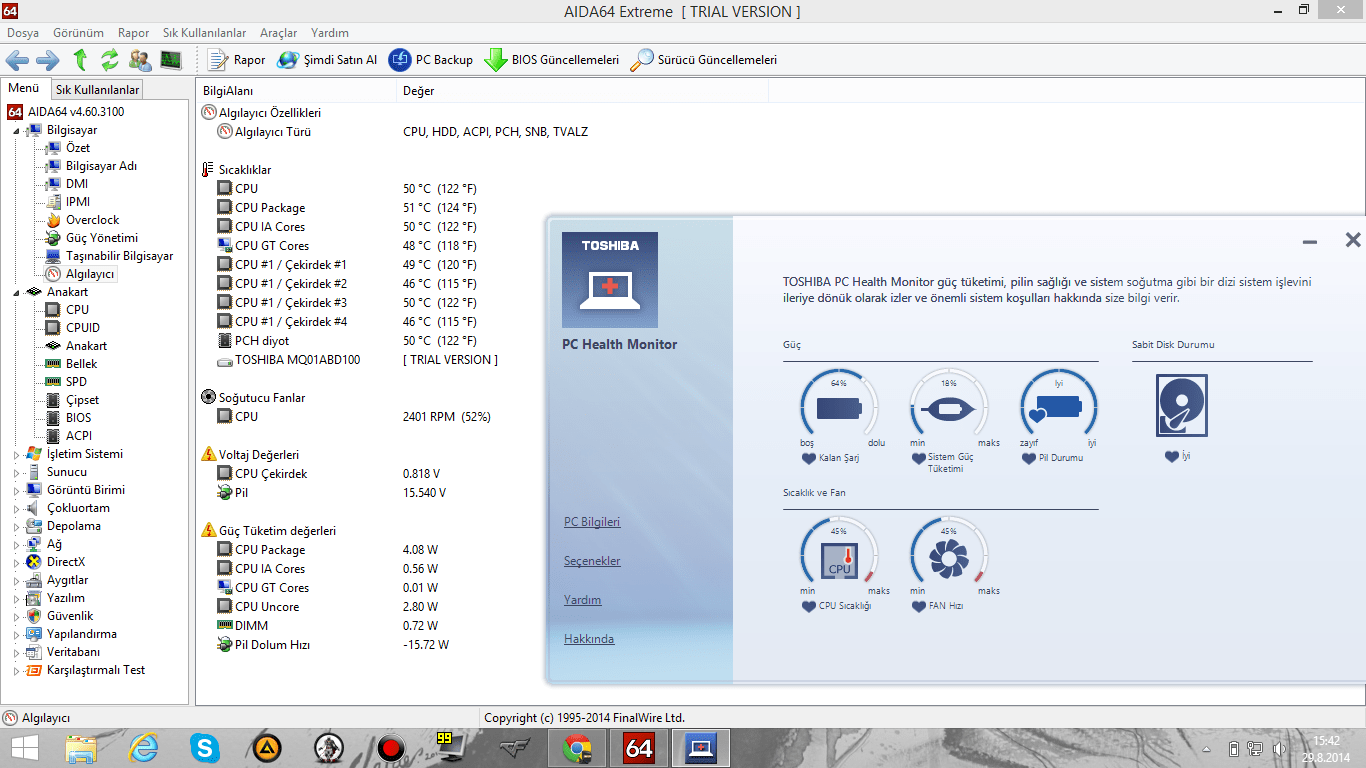Viewport: 1366px width, 768px height.
Task: Open File Explorer from the taskbar
Action: point(82,748)
